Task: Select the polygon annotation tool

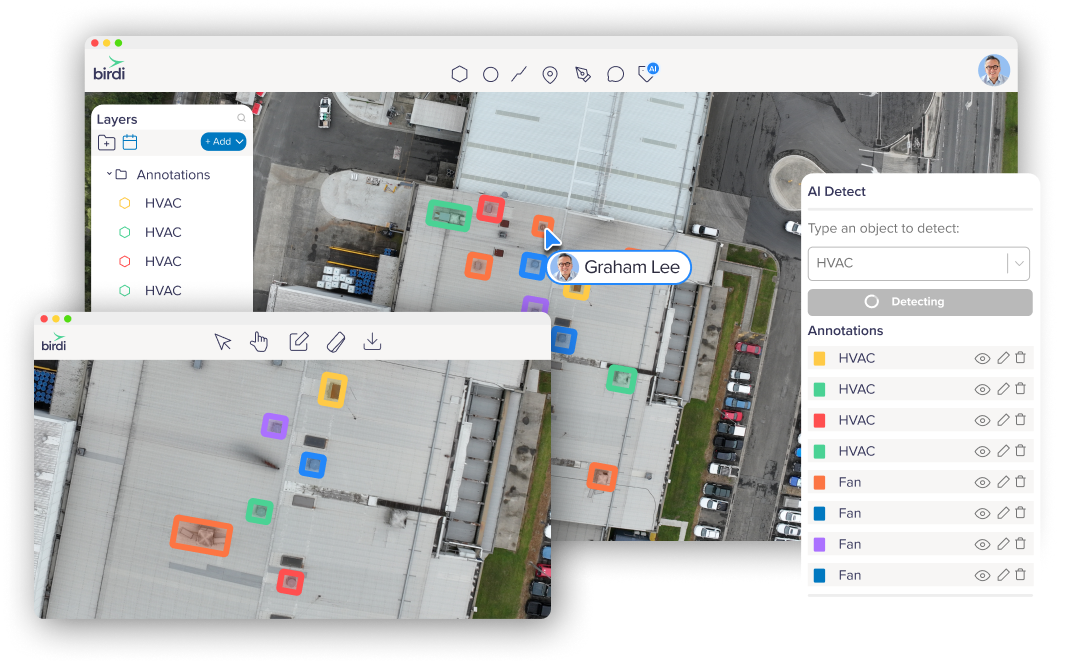Action: point(459,73)
